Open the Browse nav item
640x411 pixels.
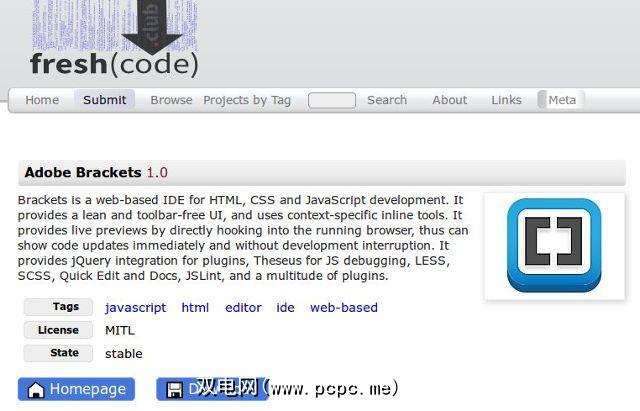(x=171, y=100)
